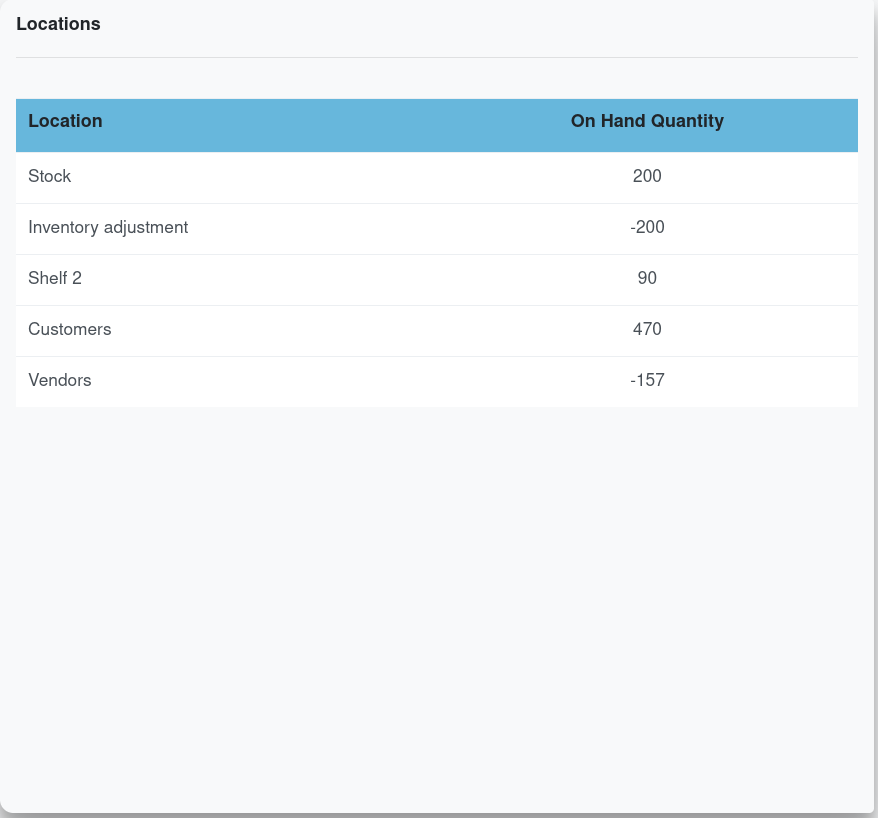Sort by On Hand Quantity column header
The height and width of the screenshot is (818, 878).
pyautogui.click(x=647, y=121)
